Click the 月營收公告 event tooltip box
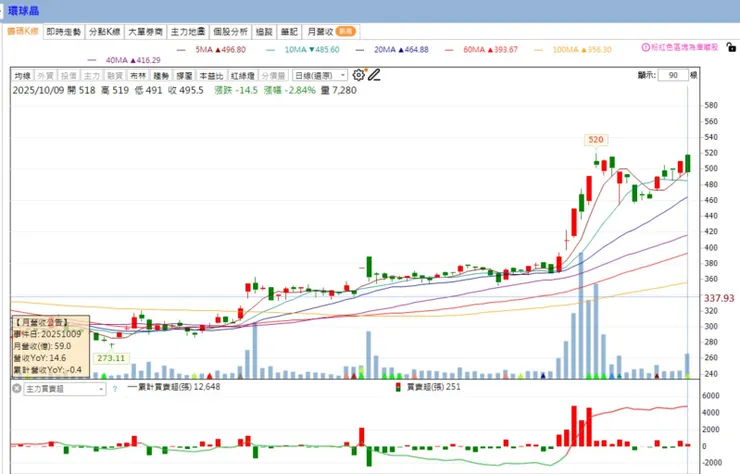 point(50,346)
